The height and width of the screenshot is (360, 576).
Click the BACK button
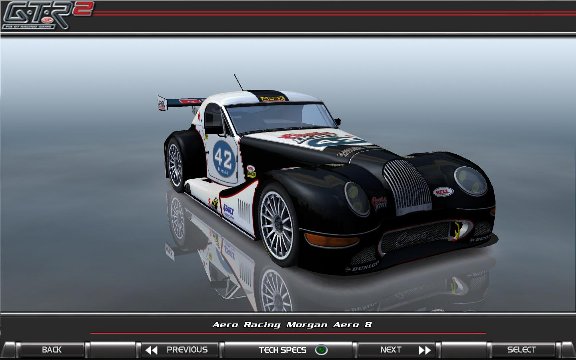coord(51,350)
